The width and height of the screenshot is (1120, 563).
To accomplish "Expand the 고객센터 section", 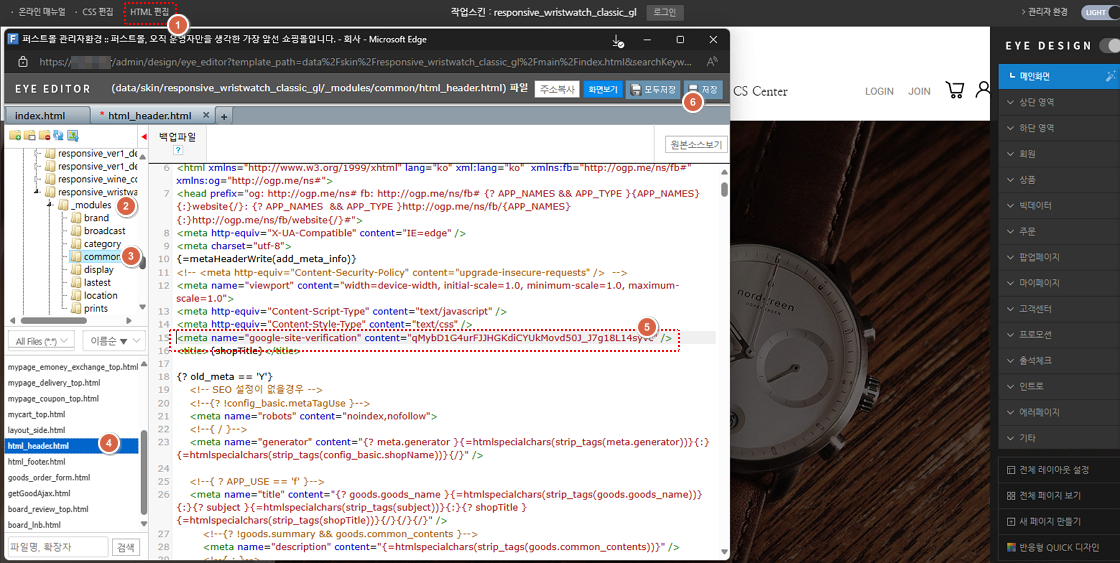I will click(1059, 309).
